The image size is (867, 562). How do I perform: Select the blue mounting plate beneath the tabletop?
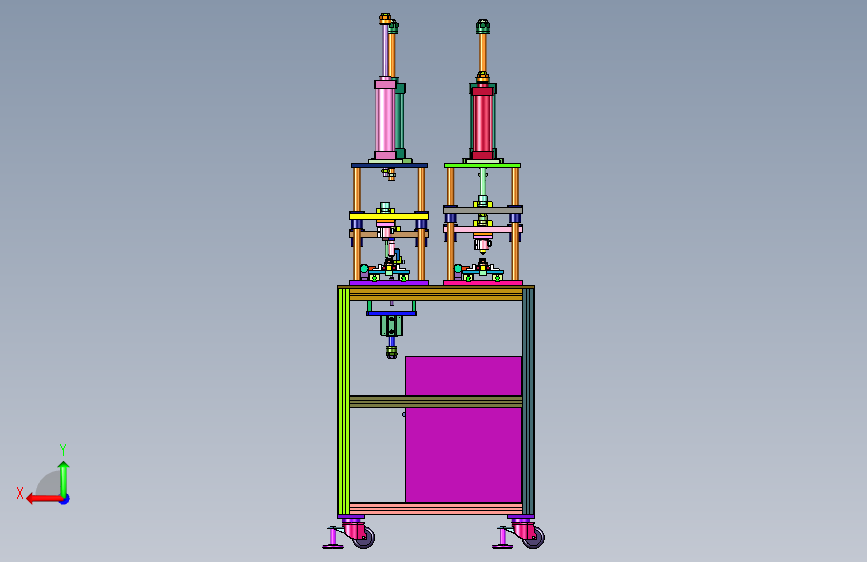391,314
